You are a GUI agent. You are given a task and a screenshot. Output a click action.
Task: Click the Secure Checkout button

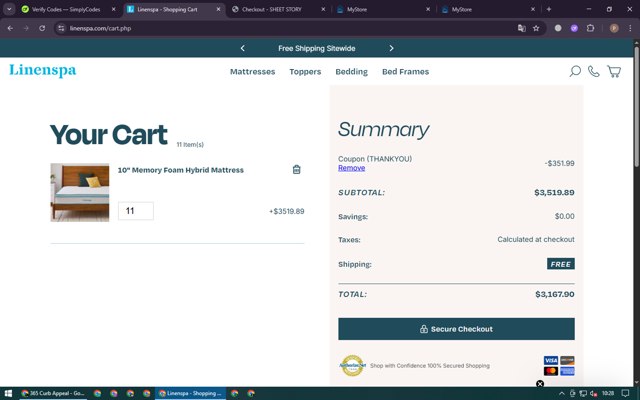(456, 329)
